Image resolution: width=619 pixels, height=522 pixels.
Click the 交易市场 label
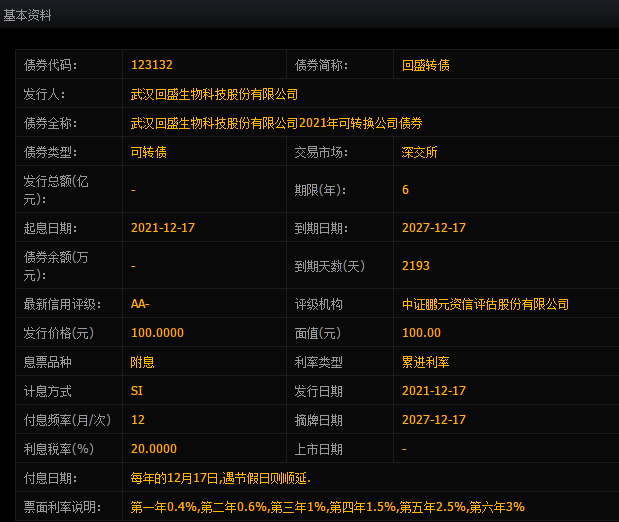321,152
